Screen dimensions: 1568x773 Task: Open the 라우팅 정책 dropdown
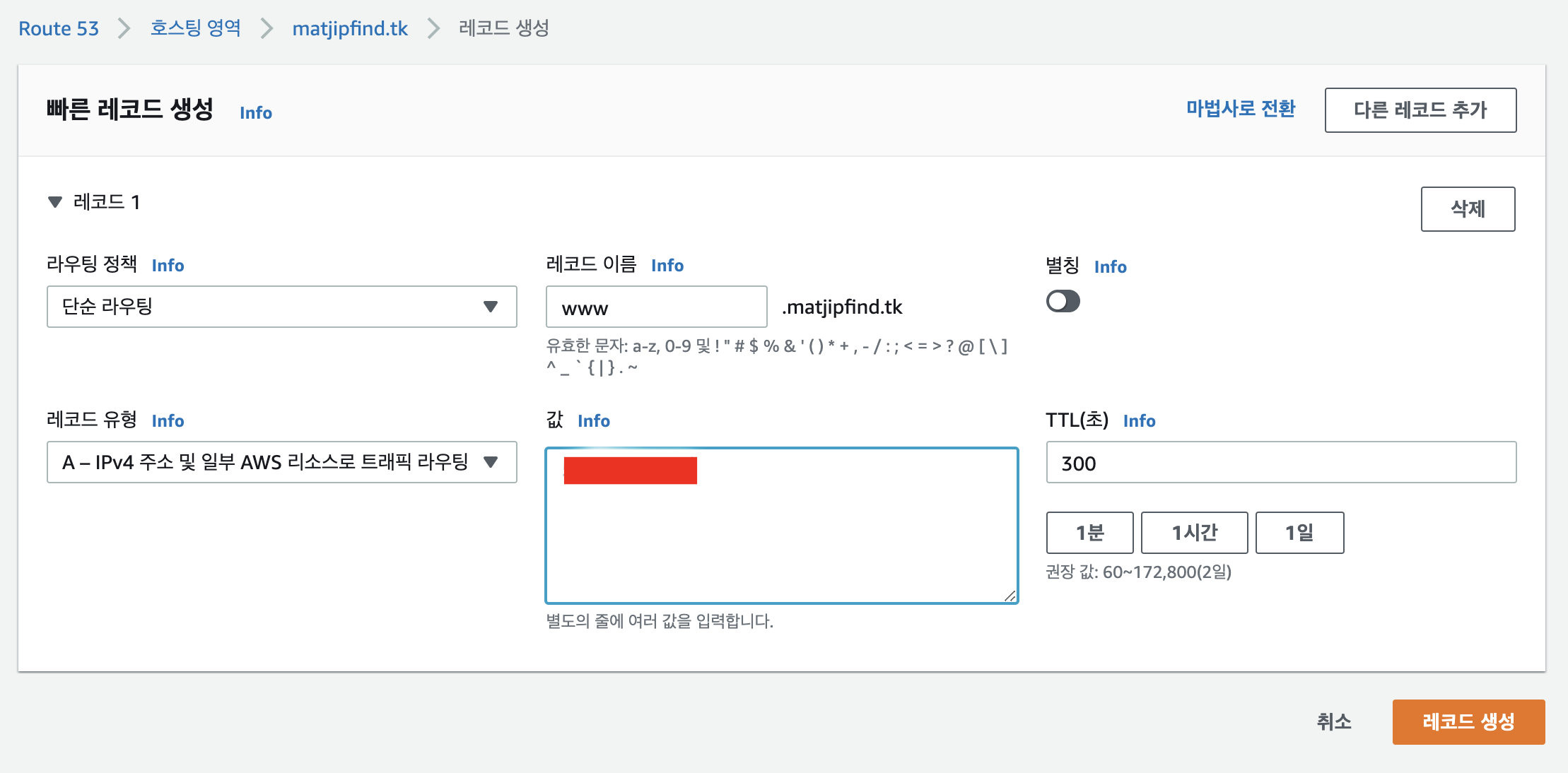point(281,307)
